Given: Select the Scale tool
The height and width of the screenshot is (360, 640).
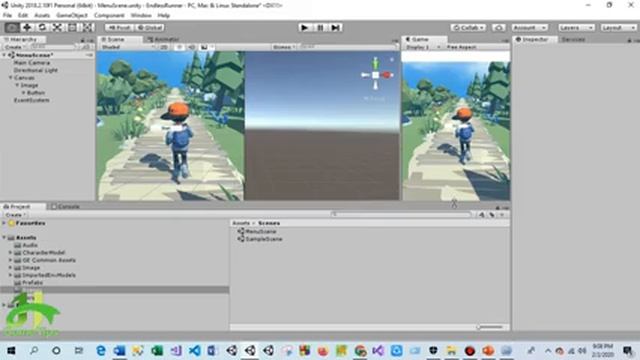Looking at the screenshot, I should [57, 27].
